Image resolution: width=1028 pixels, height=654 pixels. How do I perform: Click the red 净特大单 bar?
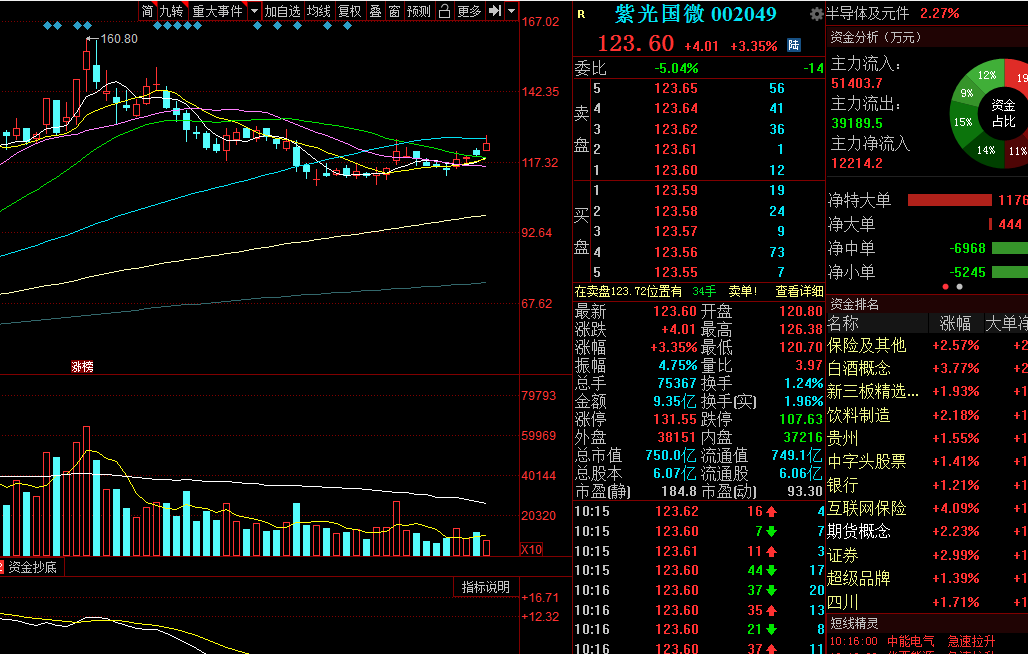(x=949, y=200)
